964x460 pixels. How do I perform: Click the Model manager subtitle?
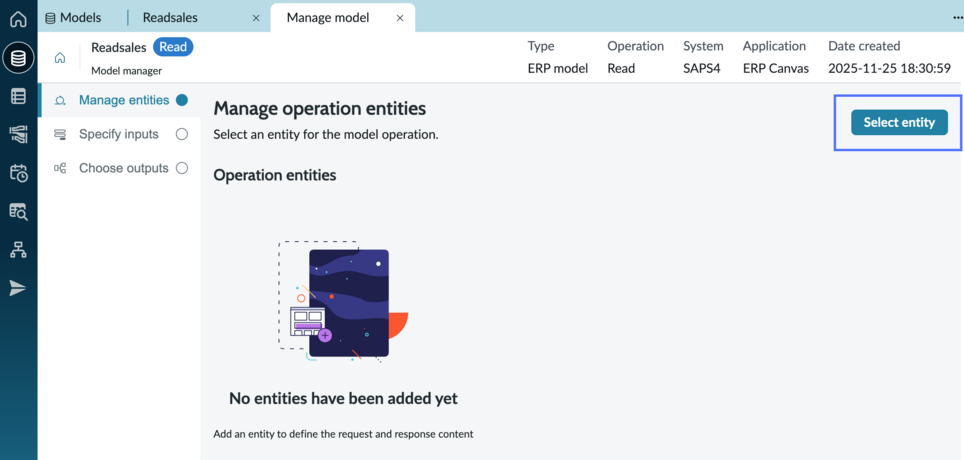point(127,71)
